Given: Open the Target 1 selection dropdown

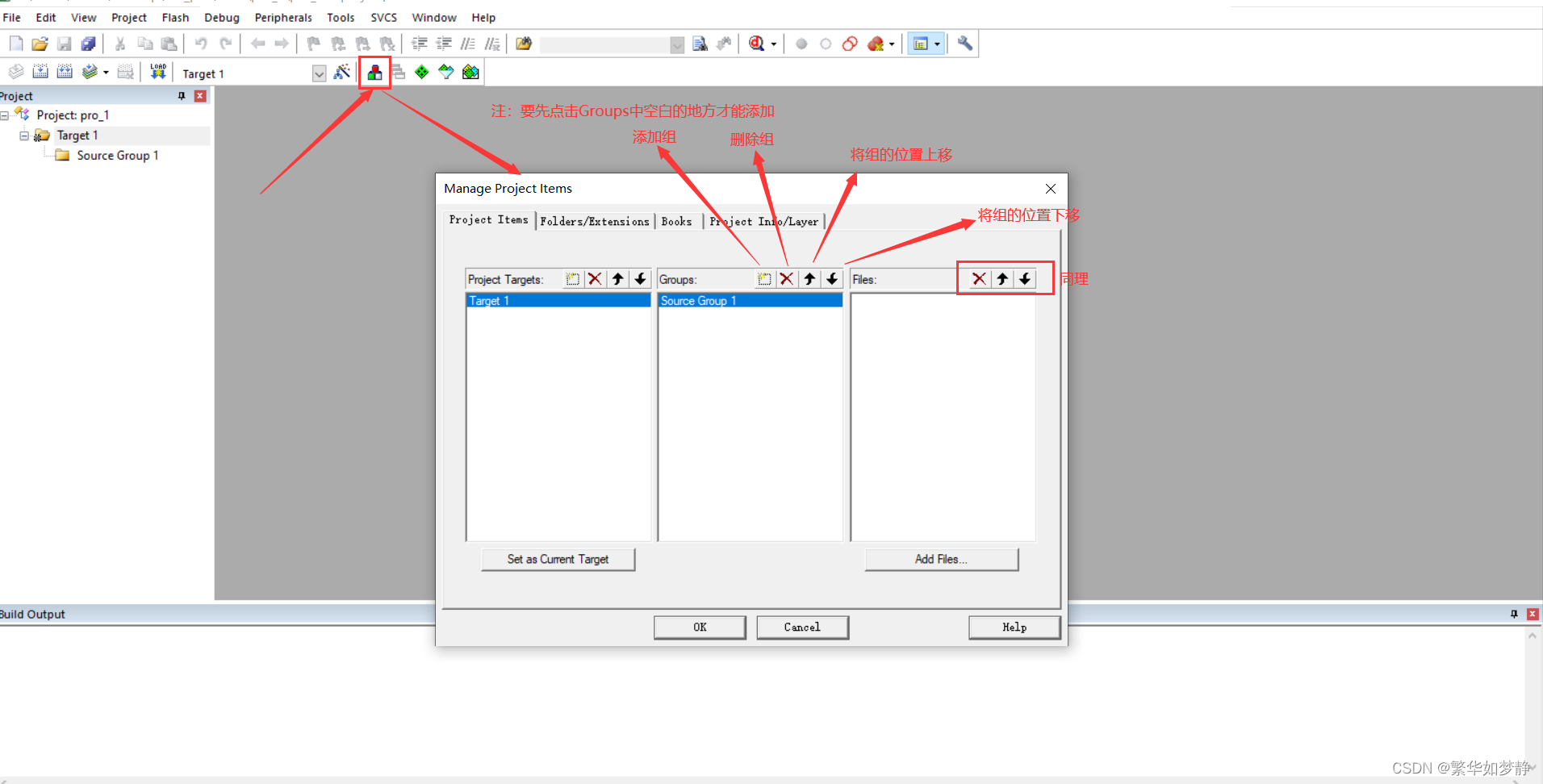Looking at the screenshot, I should 320,73.
